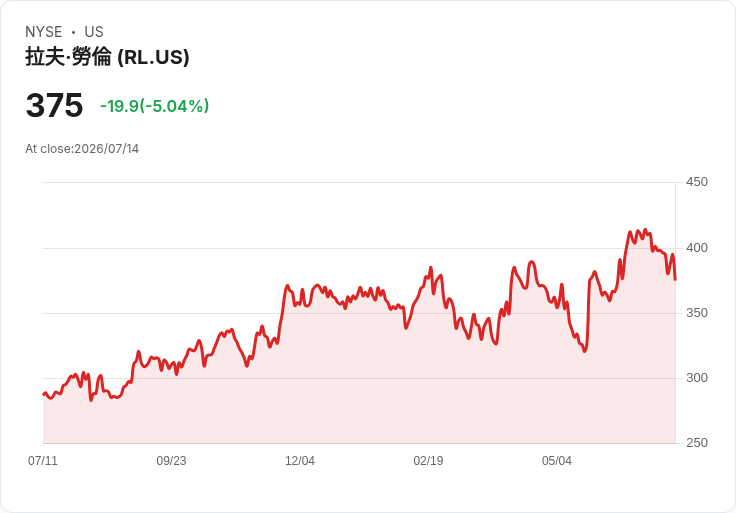Click the price change -19.9(-5.04%)
This screenshot has width=736, height=513.
[x=154, y=106]
